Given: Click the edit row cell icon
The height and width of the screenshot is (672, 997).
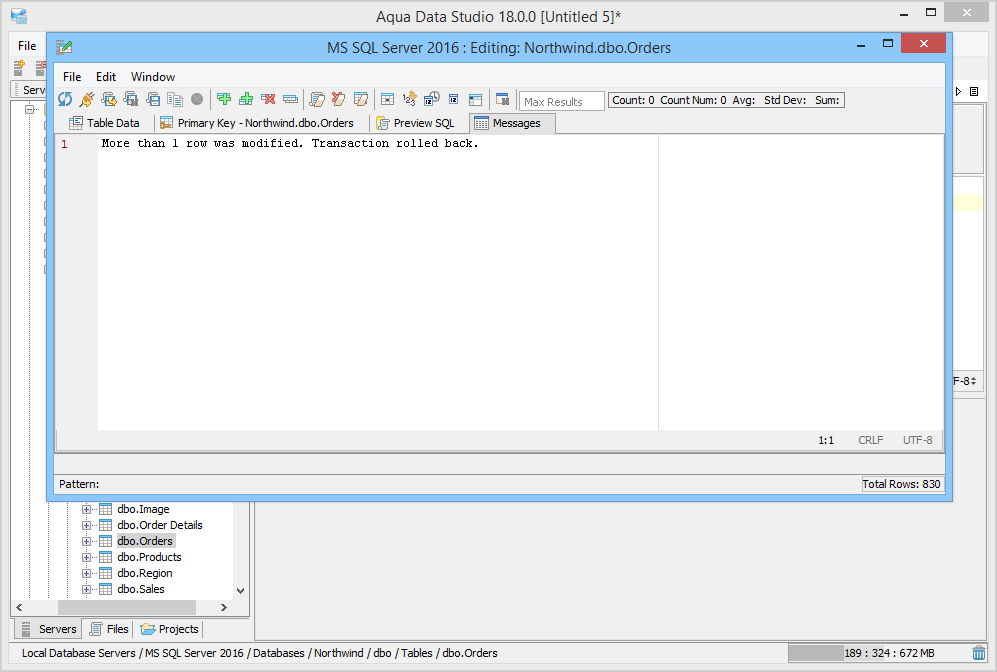Looking at the screenshot, I should click(x=291, y=99).
